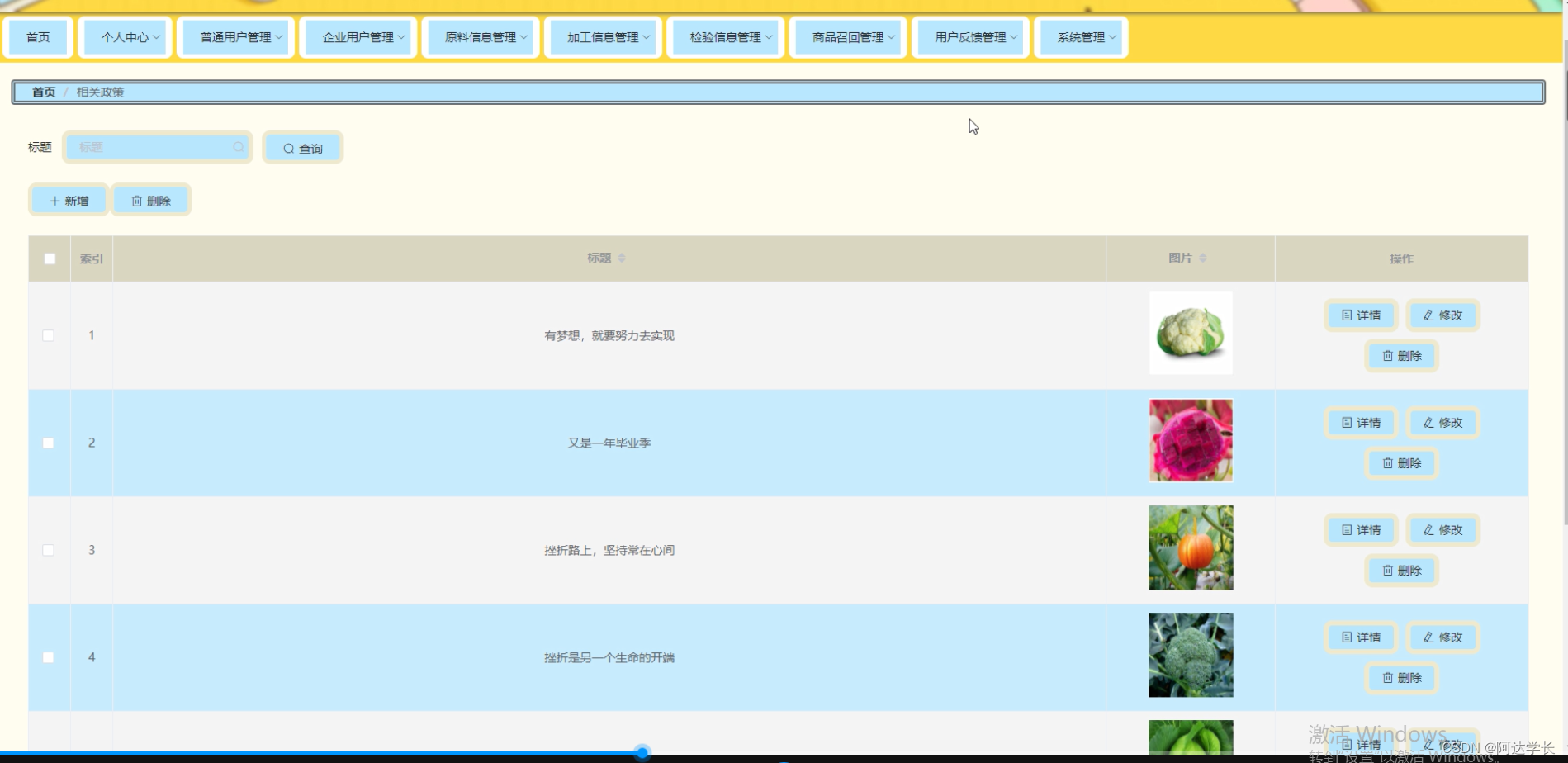Open the 系统管理 dropdown menu

(1080, 36)
